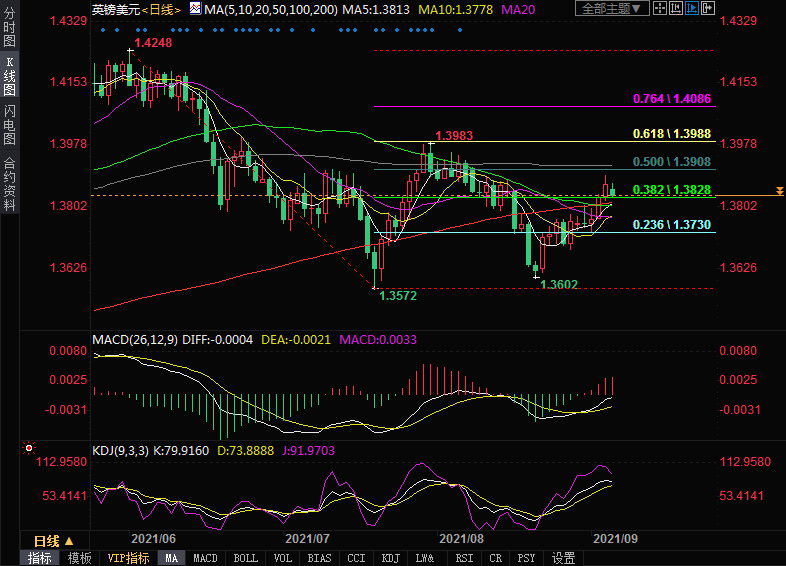This screenshot has height=566, width=786.
Task: Open 合约资料 tab in left sidebar
Action: pyautogui.click(x=9, y=183)
